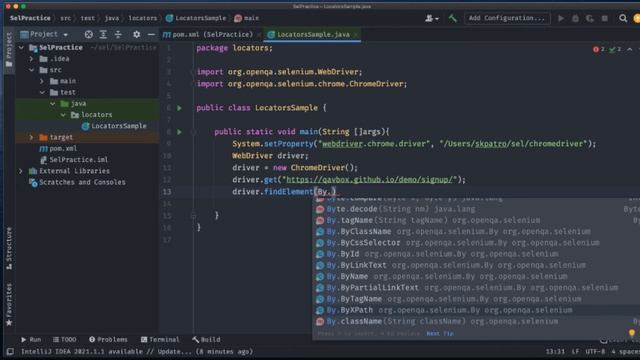
Task: Click the Run with Coverage icon
Action: tap(590, 18)
